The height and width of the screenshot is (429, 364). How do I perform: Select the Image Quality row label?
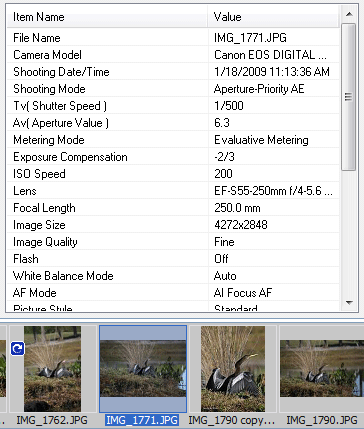pos(45,242)
